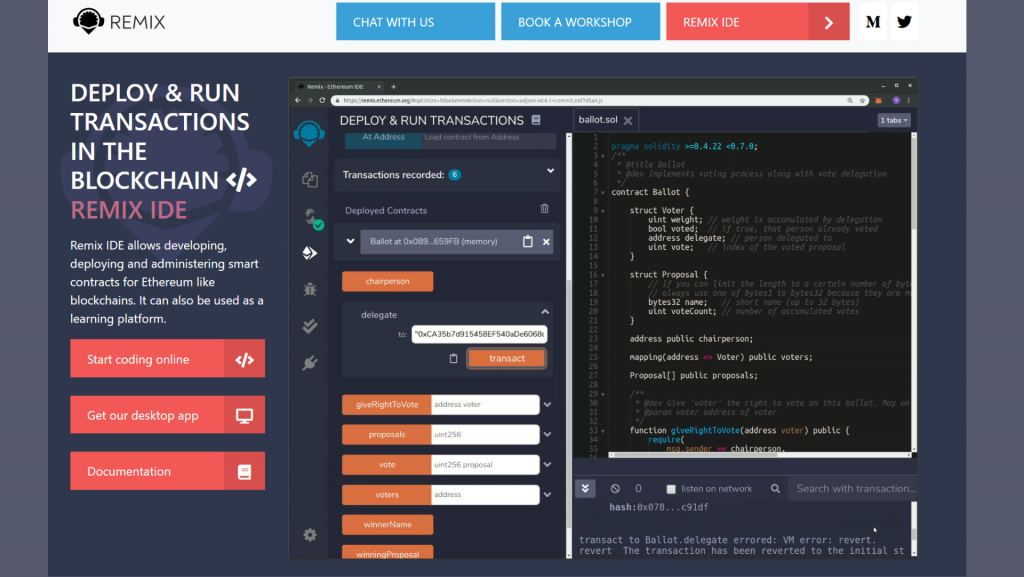Viewport: 1024px width, 577px height.
Task: Click the arrow on the REMIX IDE button
Action: 829,22
